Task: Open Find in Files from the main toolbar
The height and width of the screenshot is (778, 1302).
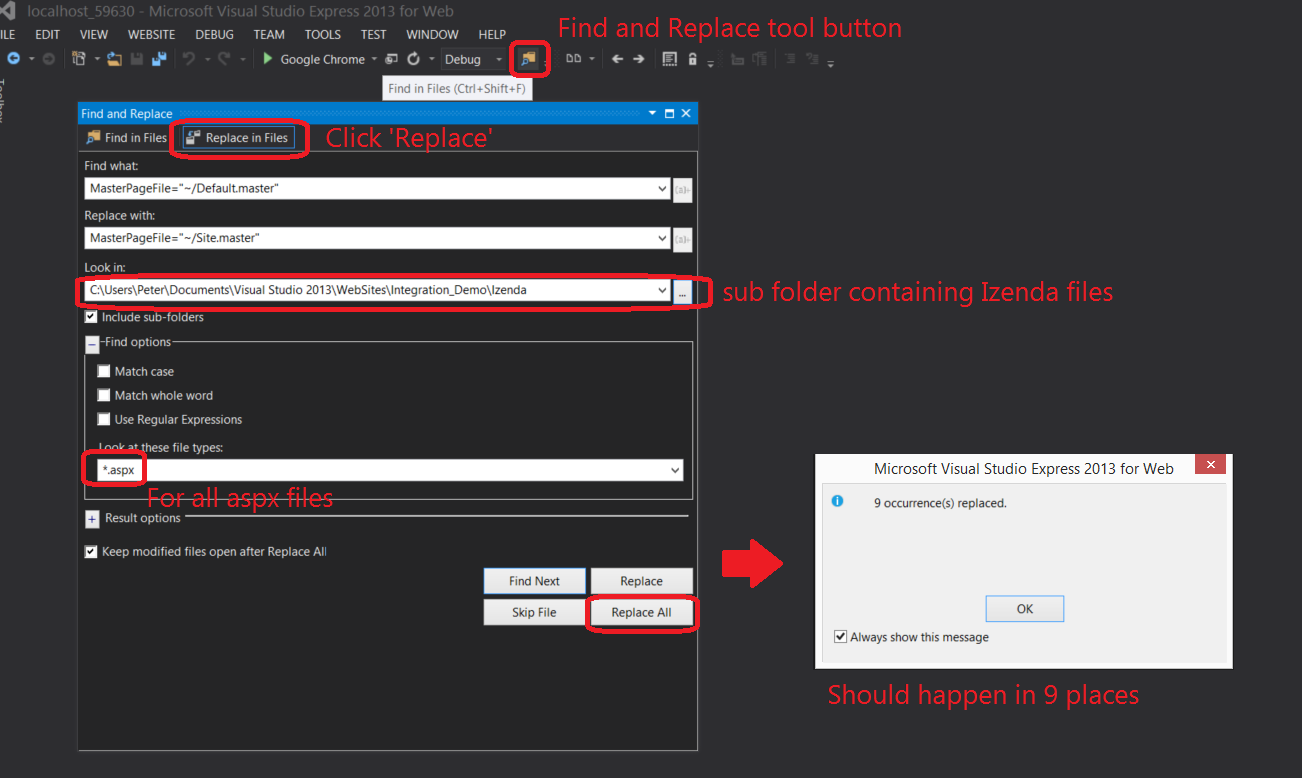Action: (x=528, y=59)
